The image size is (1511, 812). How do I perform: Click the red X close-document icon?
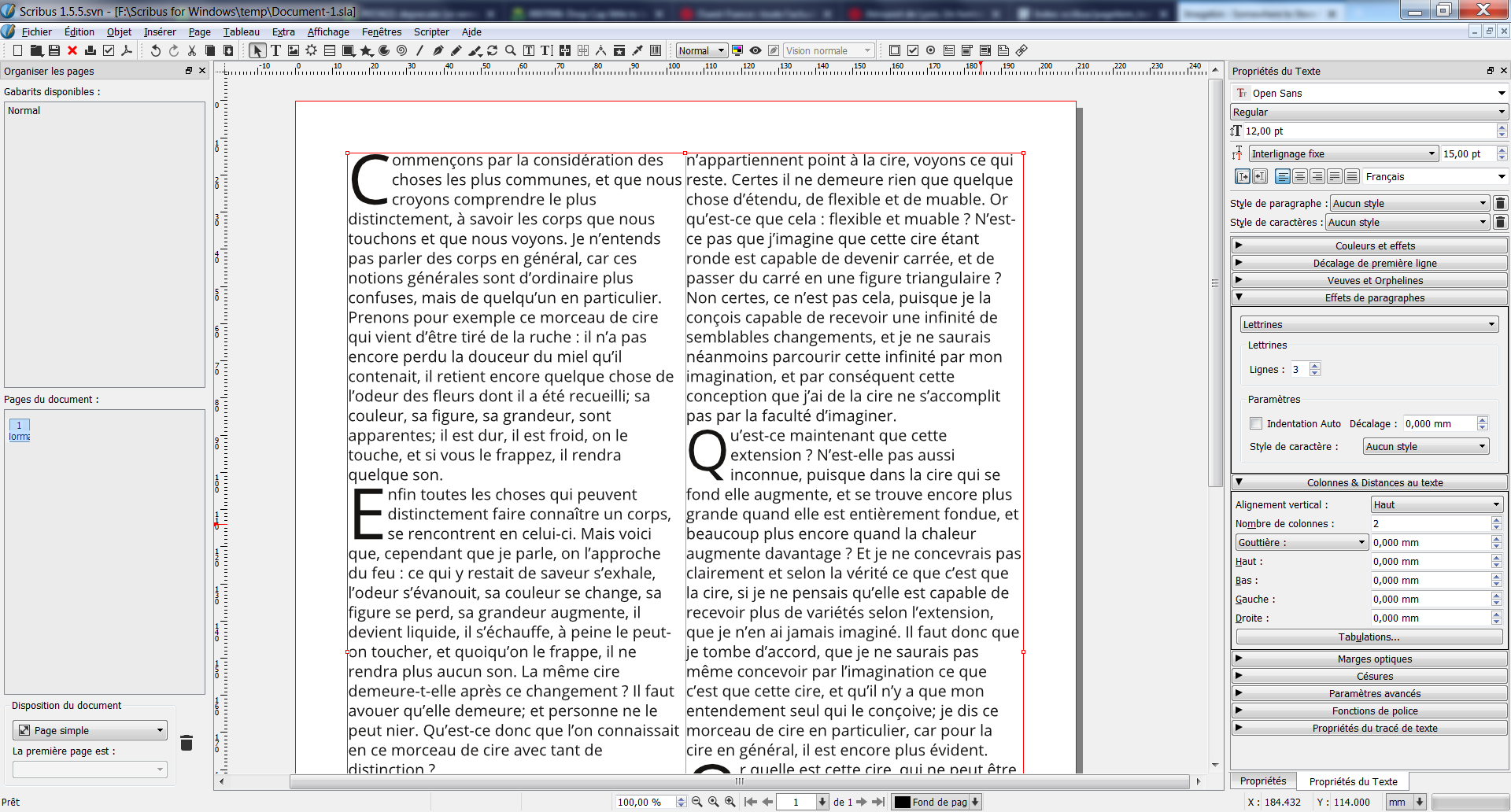coord(72,50)
